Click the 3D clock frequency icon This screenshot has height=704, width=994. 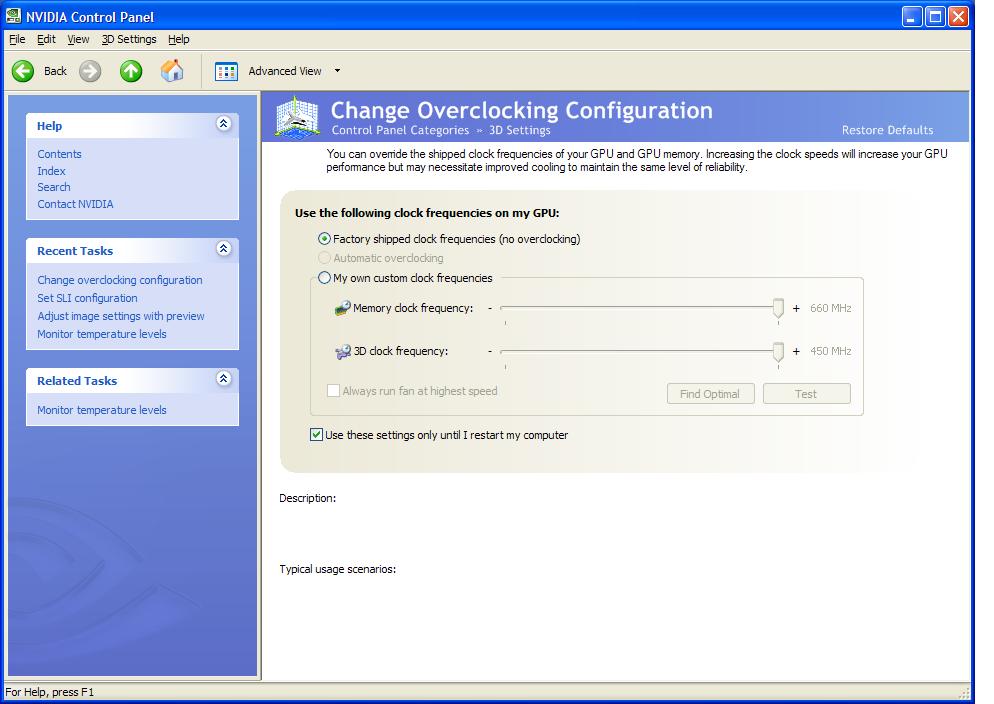(x=342, y=351)
